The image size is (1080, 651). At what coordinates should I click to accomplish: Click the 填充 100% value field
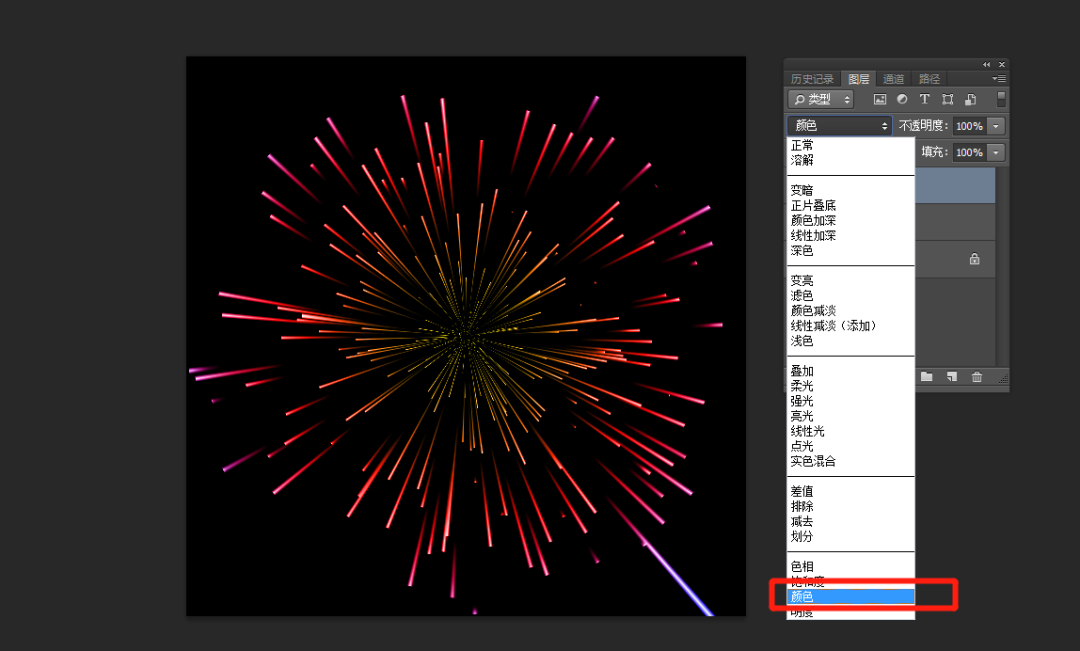click(970, 152)
